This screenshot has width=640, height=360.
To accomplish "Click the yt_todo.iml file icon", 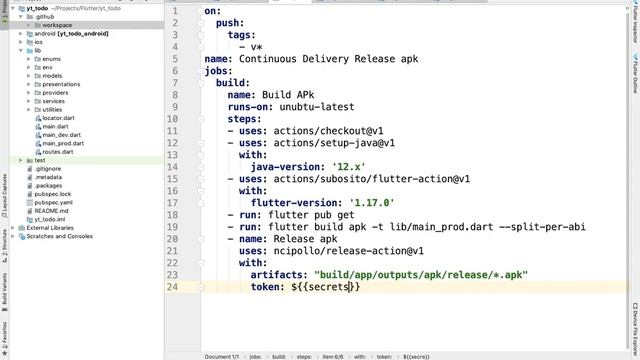I will (30, 219).
